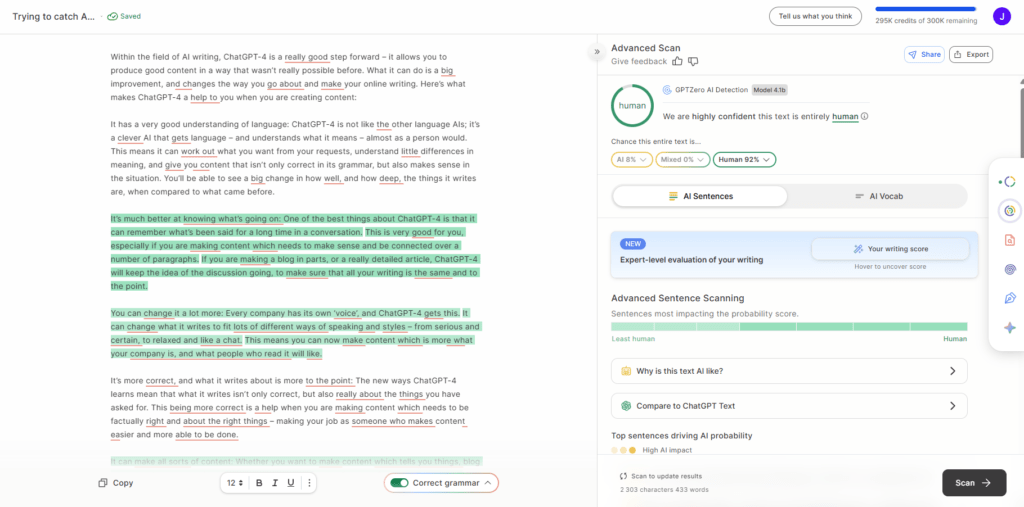The height and width of the screenshot is (507, 1024).
Task: Open the fingerprint icon in right sidebar
Action: click(1009, 269)
